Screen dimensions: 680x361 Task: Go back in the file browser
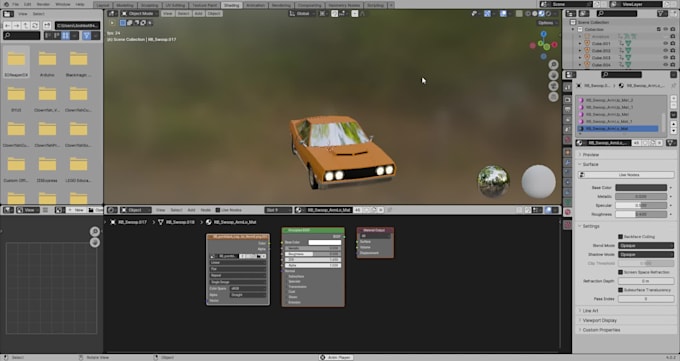click(x=8, y=26)
